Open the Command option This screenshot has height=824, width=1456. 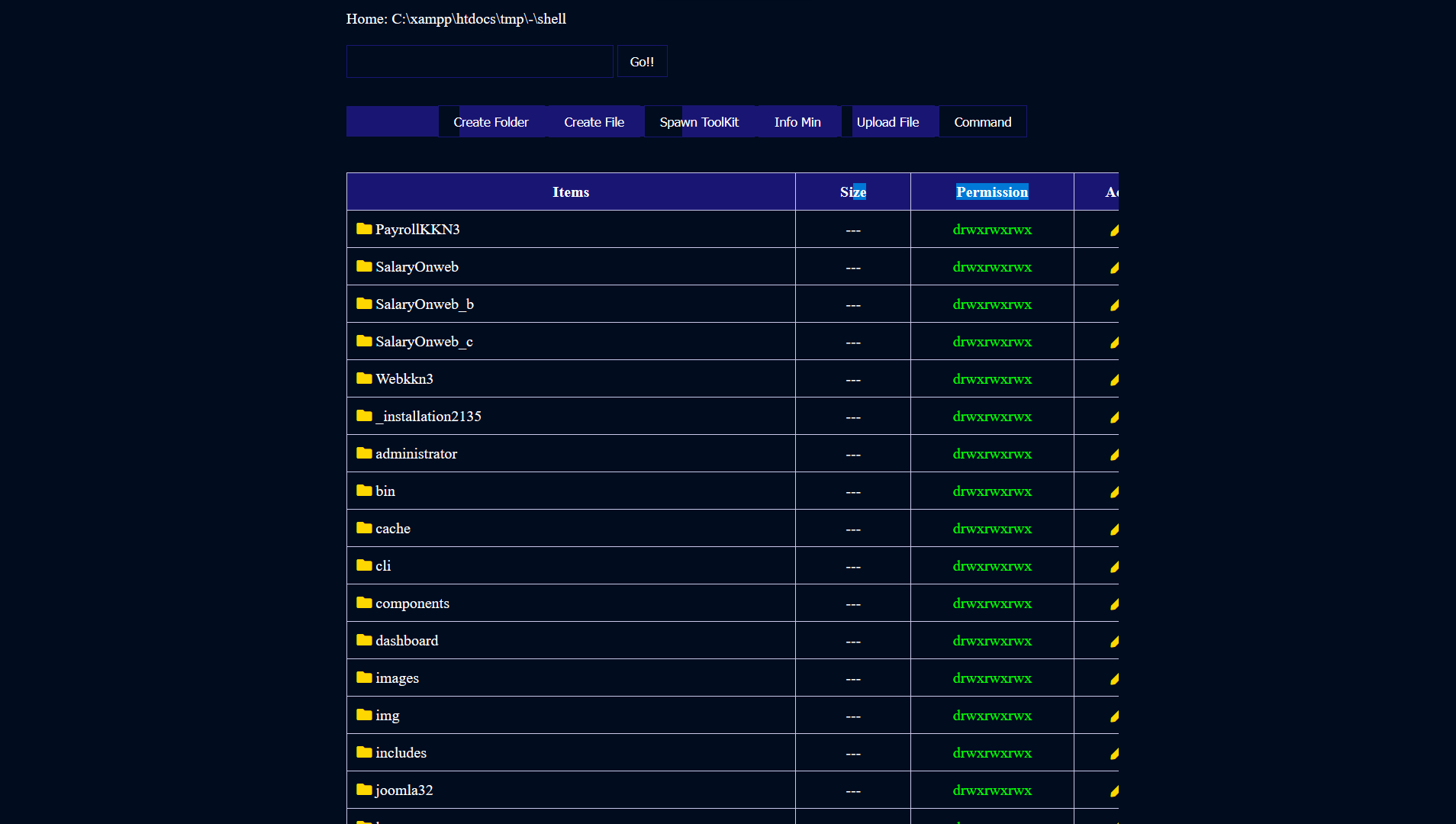tap(983, 122)
